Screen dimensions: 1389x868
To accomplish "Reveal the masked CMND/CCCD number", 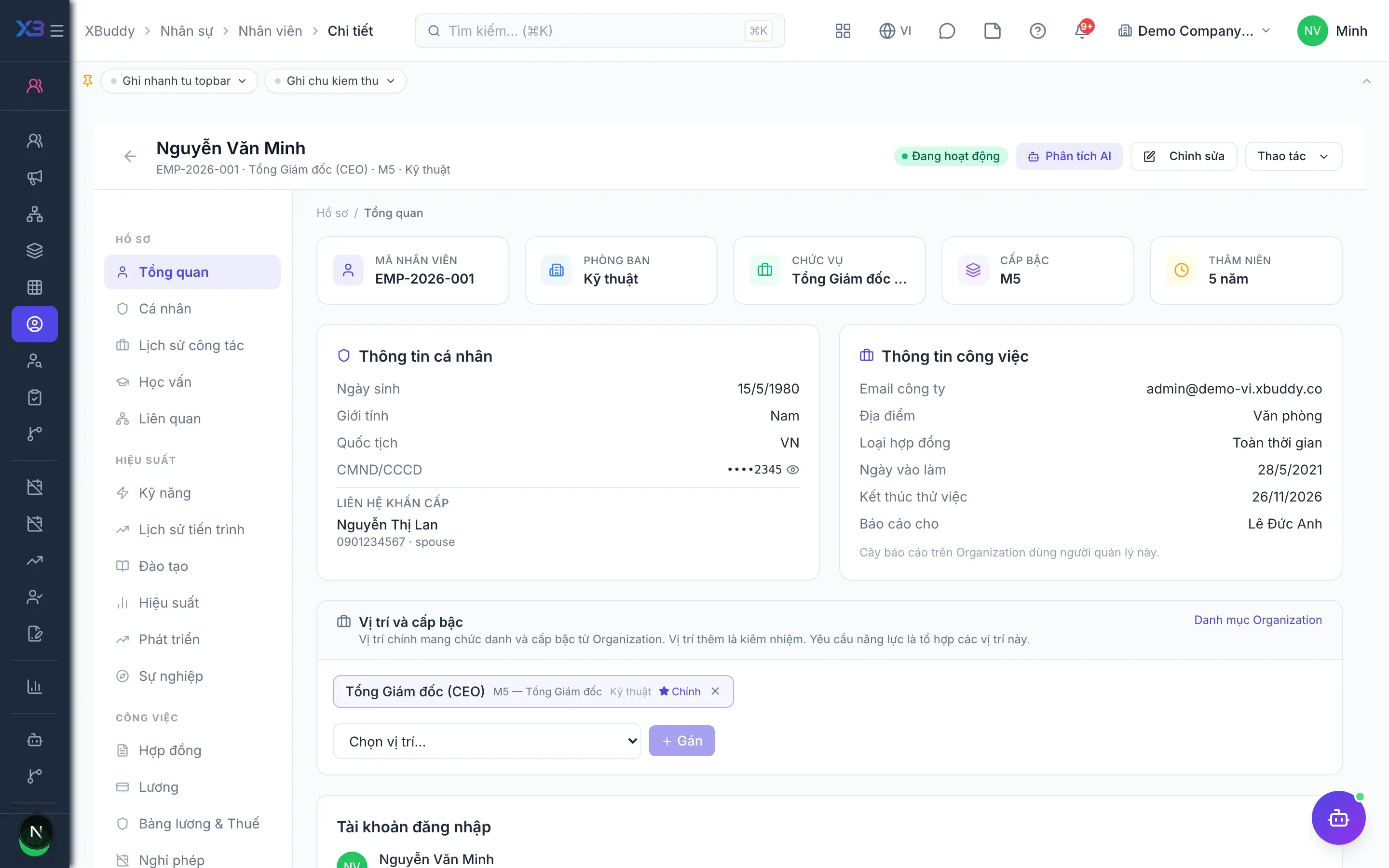I will 793,470.
